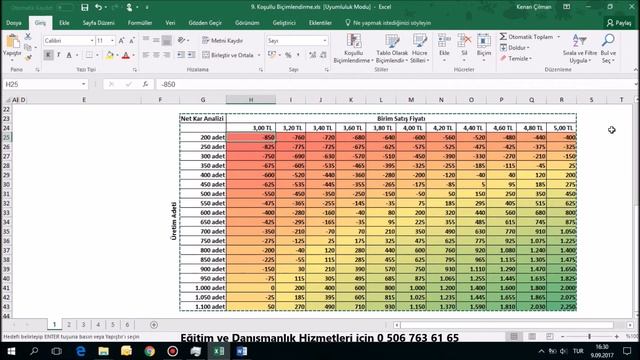The height and width of the screenshot is (360, 640).
Task: Click the zoom slider in status bar
Action: (589, 336)
